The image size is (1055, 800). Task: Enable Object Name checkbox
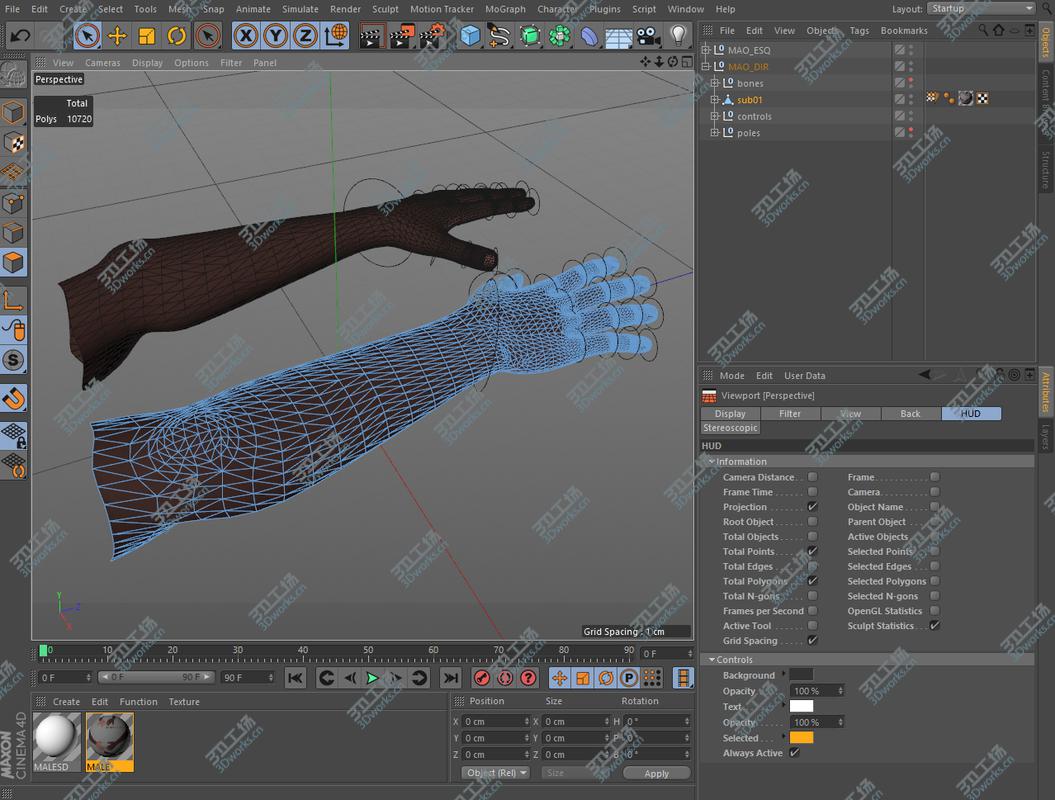click(x=935, y=507)
